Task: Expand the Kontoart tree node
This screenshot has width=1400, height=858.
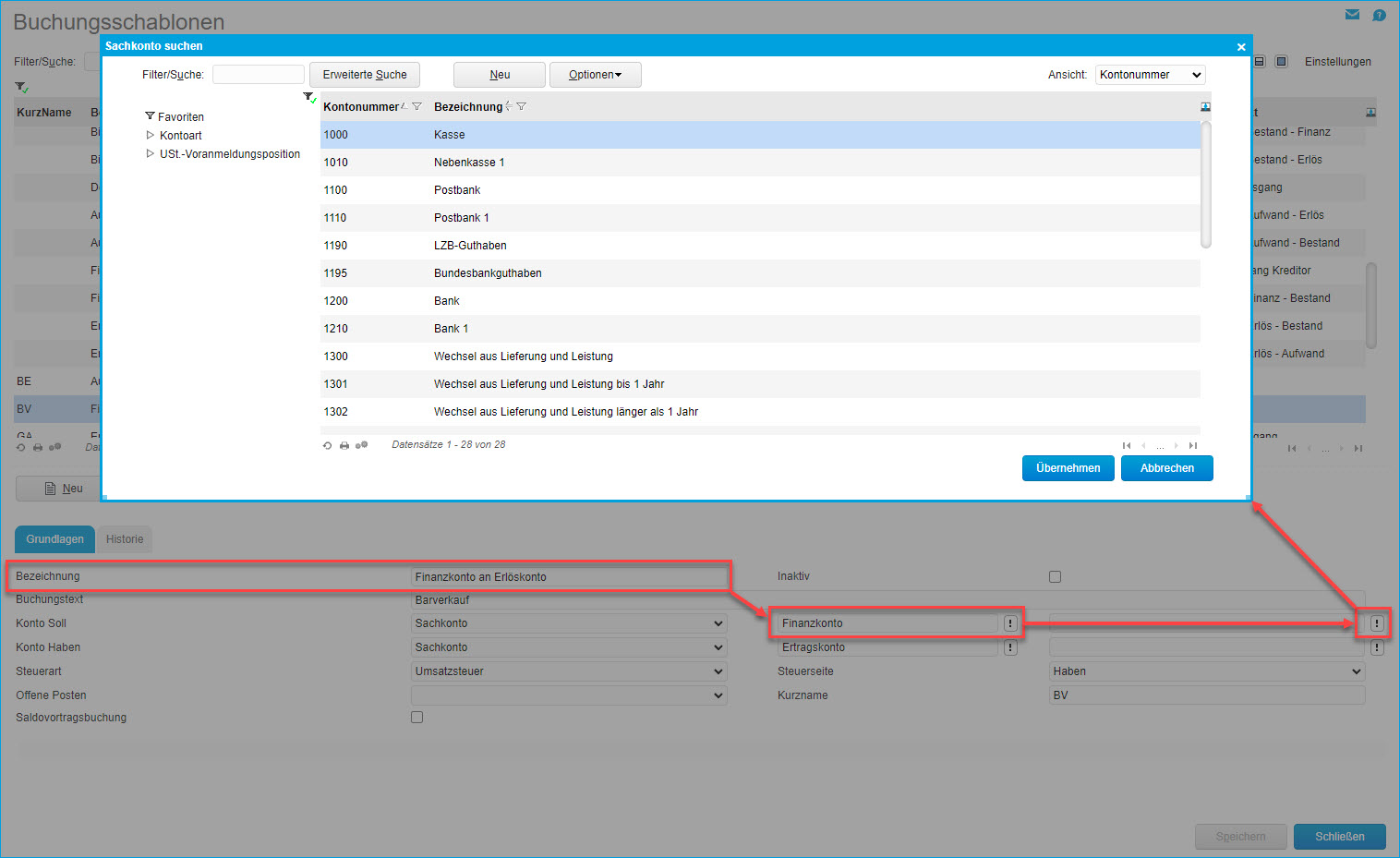Action: click(151, 136)
